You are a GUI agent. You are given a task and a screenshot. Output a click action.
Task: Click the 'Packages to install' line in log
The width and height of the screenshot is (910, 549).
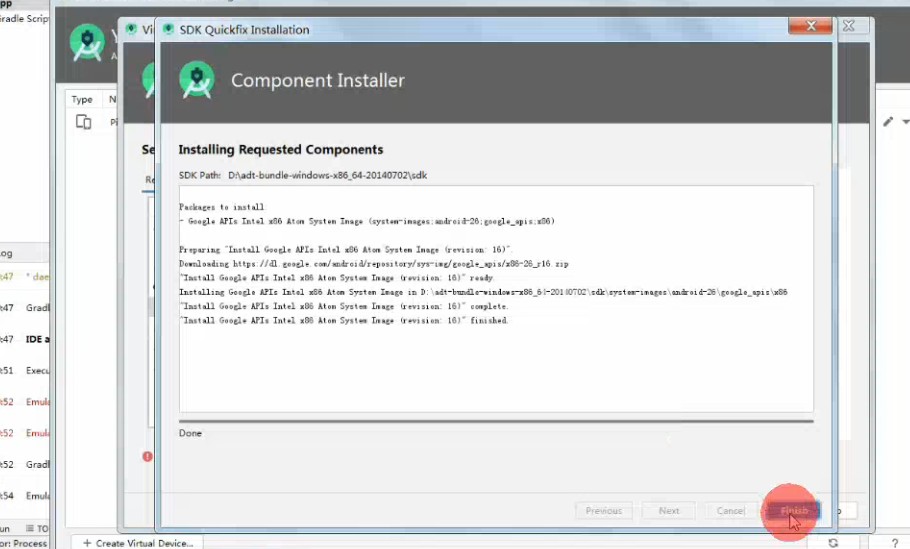tap(222, 207)
